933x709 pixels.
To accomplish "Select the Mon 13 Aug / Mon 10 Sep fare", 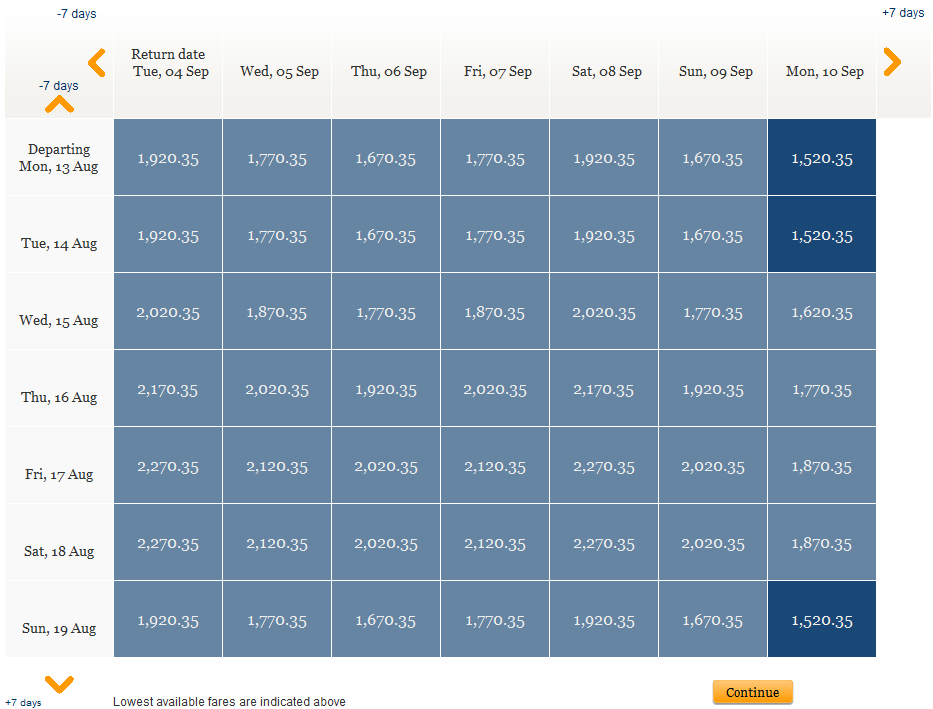I will click(x=822, y=158).
